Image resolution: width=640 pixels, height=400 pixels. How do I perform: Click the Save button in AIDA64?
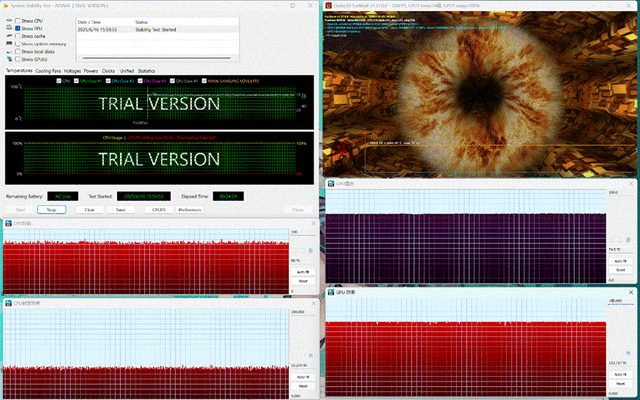[x=121, y=210]
